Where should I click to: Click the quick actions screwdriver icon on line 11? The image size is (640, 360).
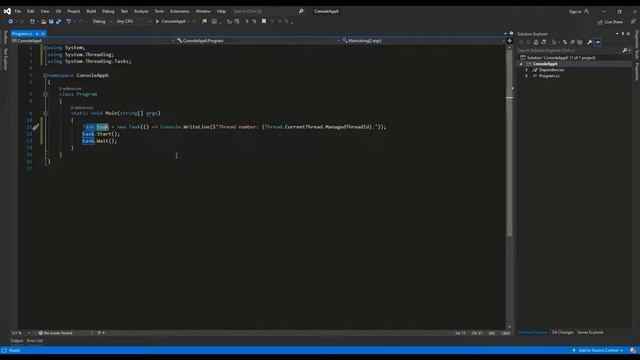36,127
